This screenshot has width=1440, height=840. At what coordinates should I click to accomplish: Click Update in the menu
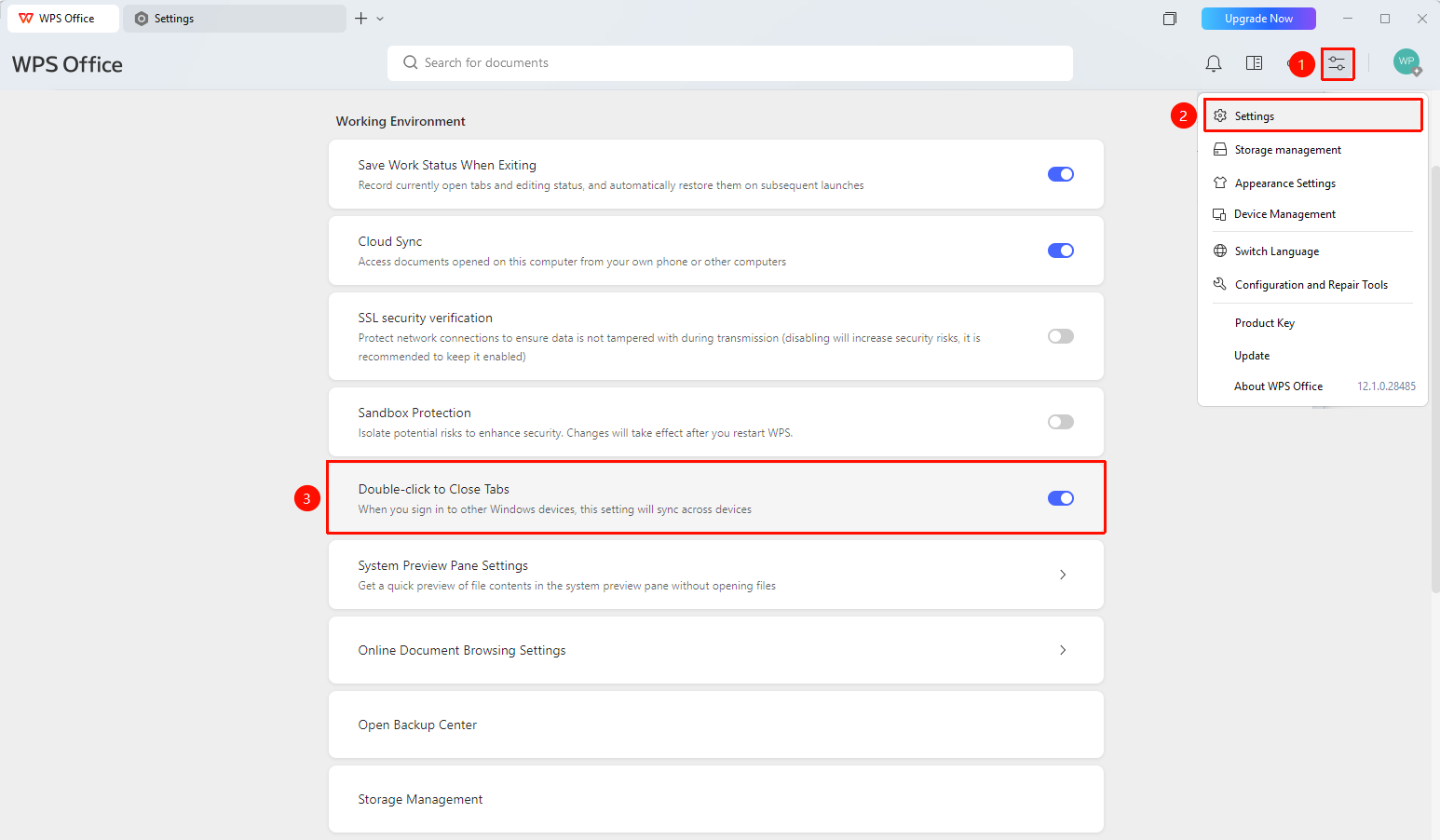[1313, 355]
